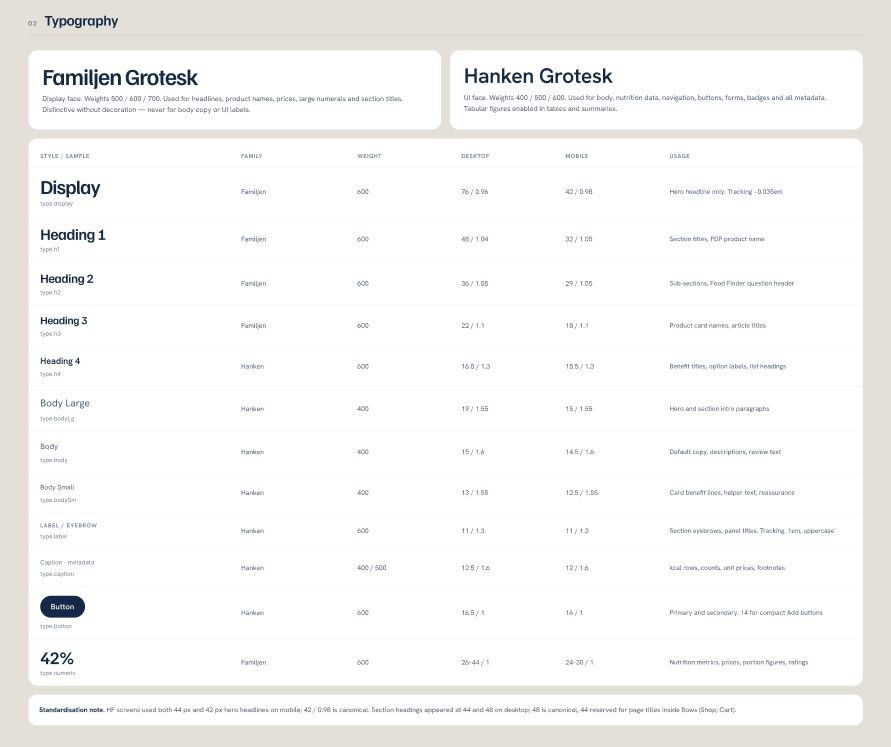Click usage "Default copy, descriptions, review text"

[725, 452]
